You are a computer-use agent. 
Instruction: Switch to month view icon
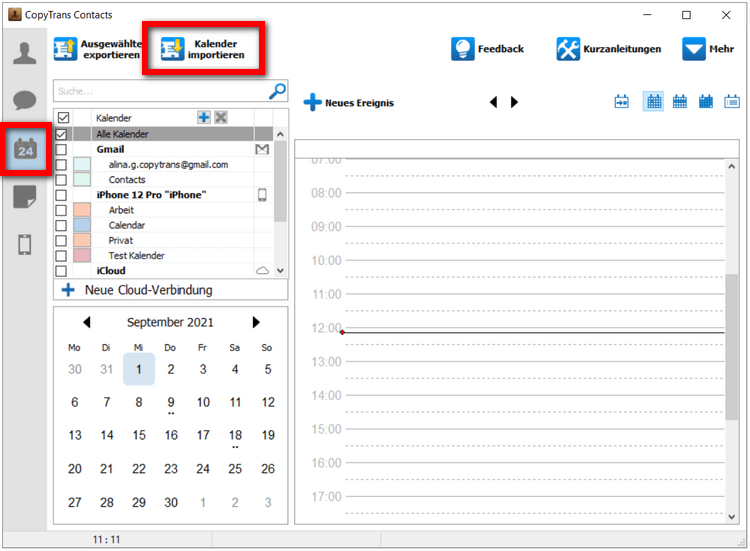(x=706, y=101)
